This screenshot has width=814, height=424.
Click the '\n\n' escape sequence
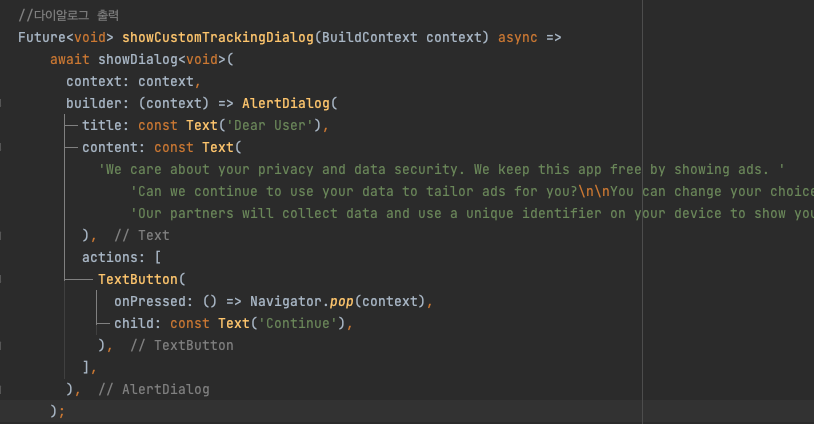pyautogui.click(x=594, y=192)
